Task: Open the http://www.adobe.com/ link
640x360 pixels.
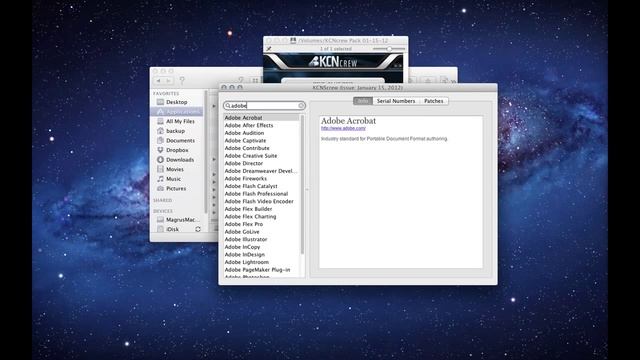Action: pos(343,128)
